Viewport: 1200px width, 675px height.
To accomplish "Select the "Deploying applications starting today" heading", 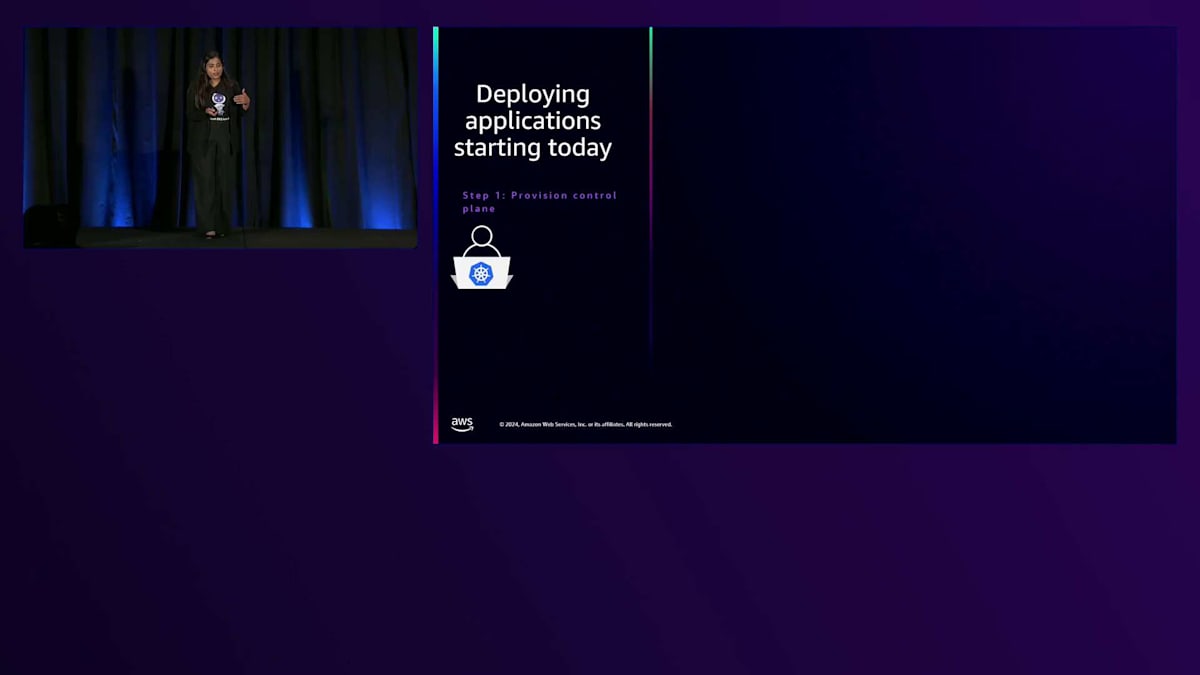I will pos(533,121).
